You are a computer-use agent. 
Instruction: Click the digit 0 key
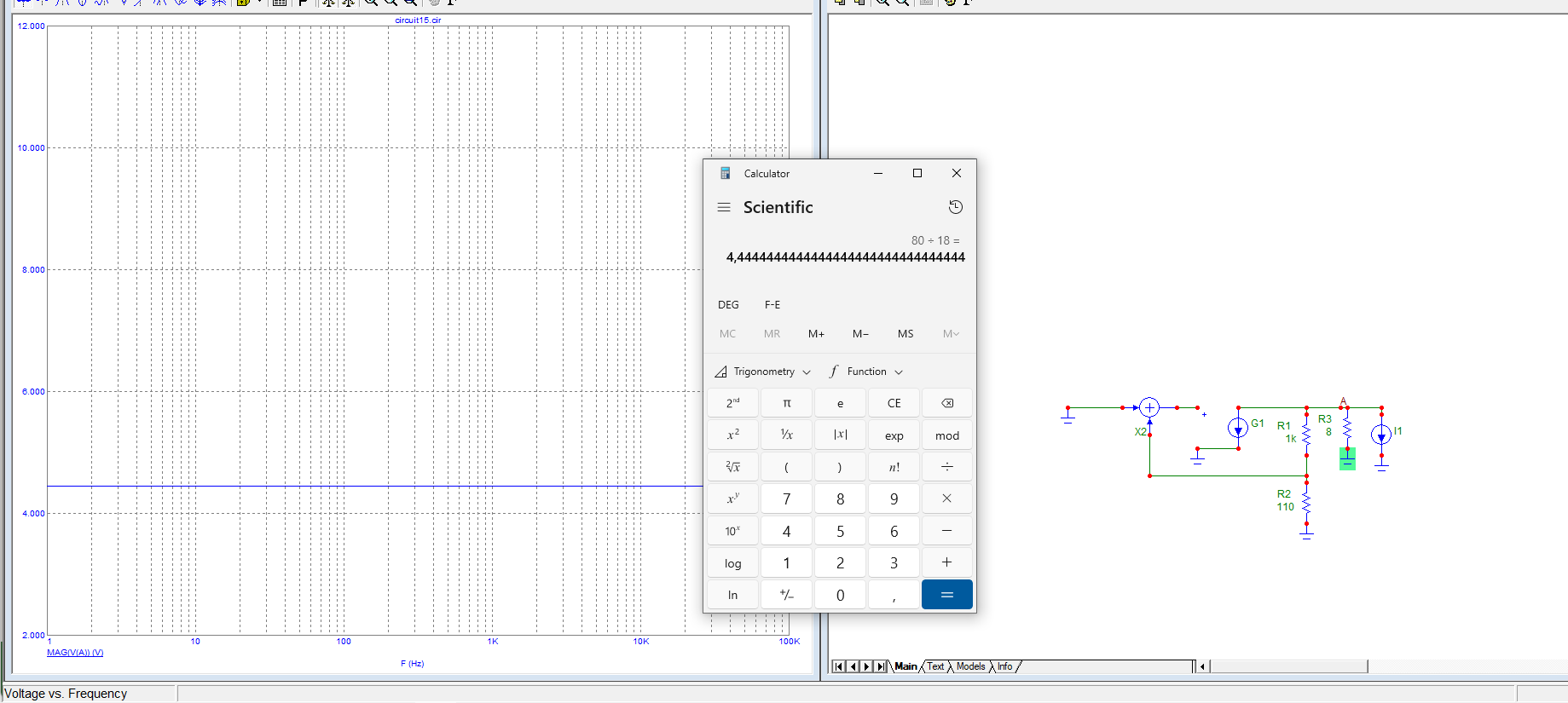click(840, 595)
